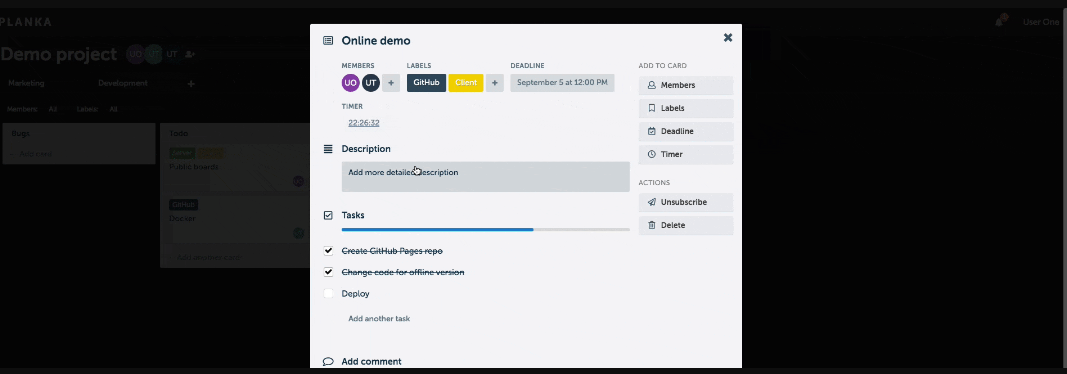
Task: Click the Add comment speech bubble icon
Action: click(x=328, y=362)
